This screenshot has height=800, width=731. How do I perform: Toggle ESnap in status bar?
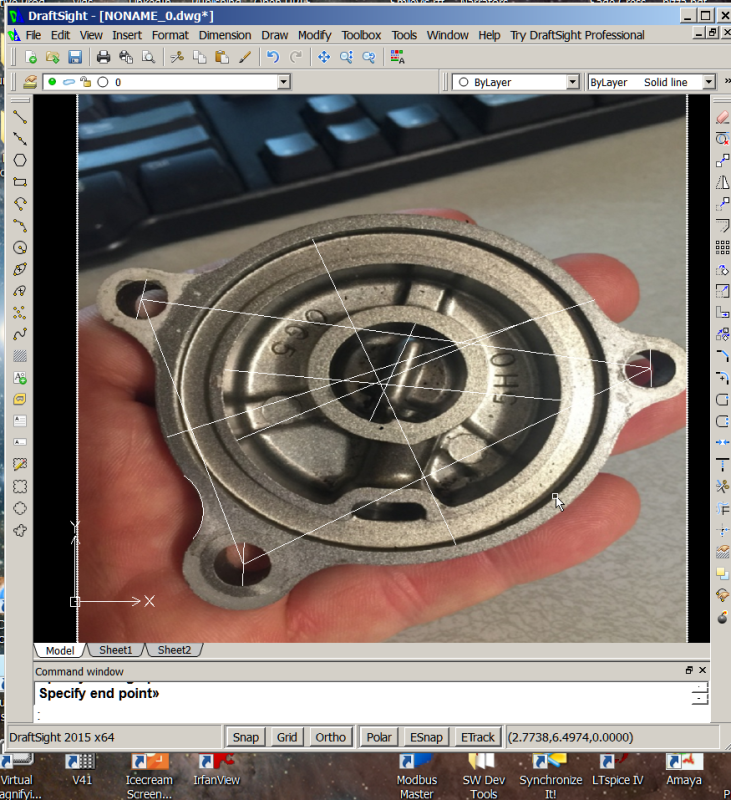[426, 737]
